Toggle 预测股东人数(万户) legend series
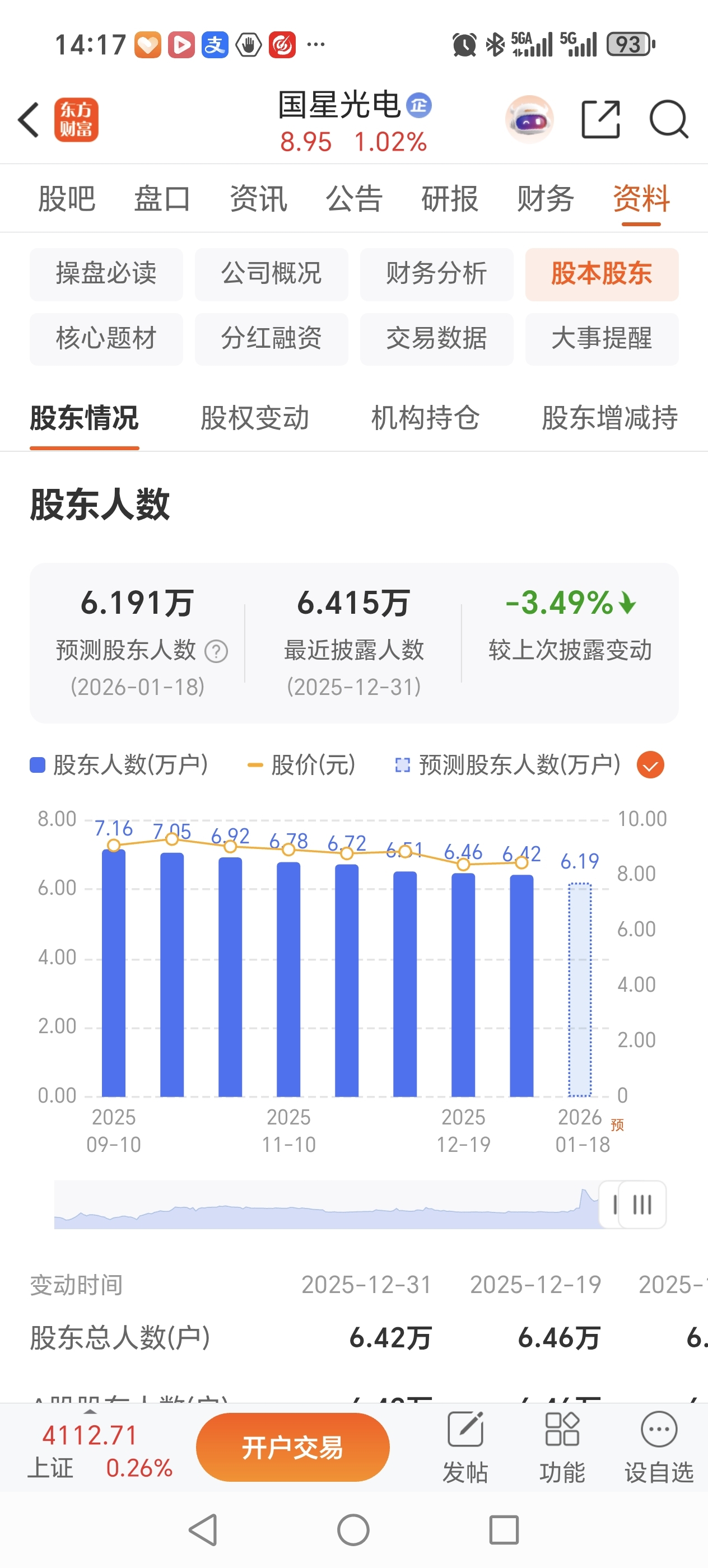 (x=507, y=765)
